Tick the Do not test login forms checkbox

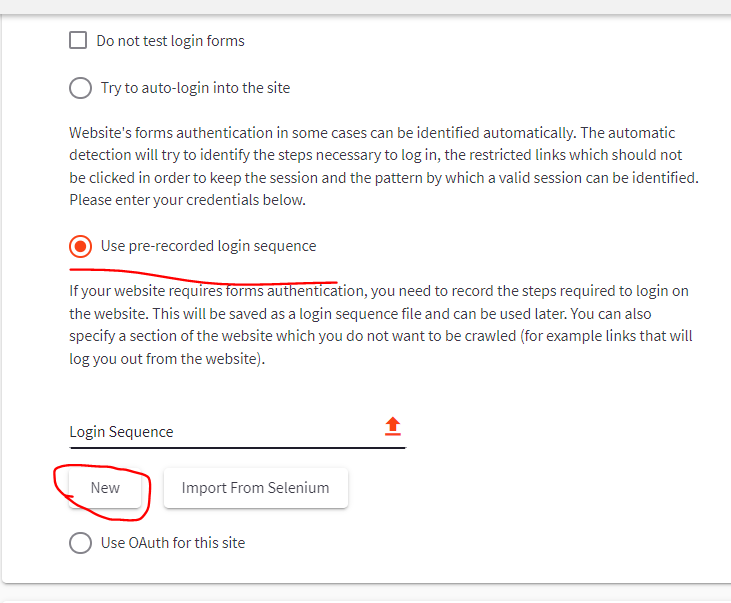pos(78,40)
